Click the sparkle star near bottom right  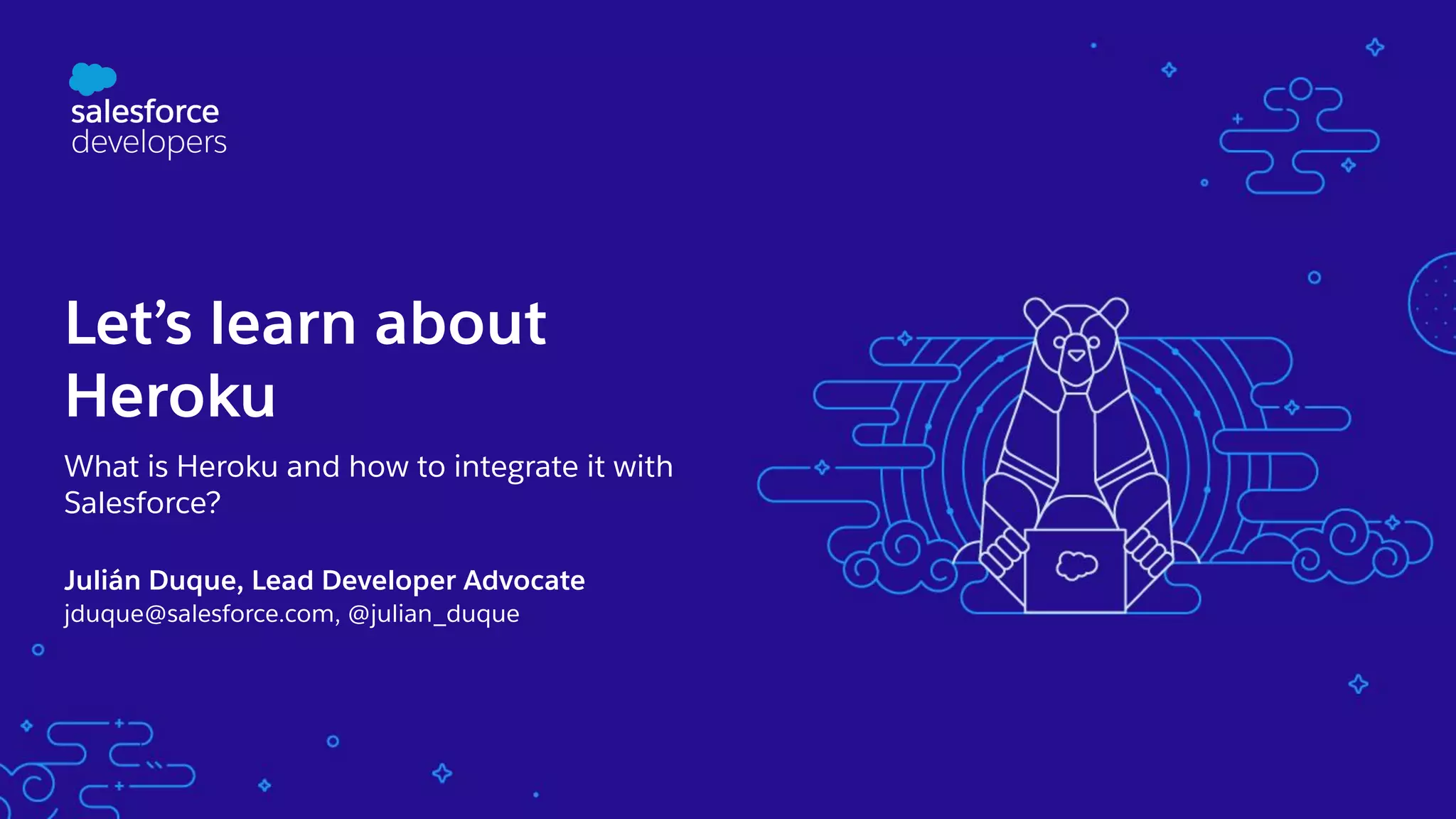point(1358,684)
